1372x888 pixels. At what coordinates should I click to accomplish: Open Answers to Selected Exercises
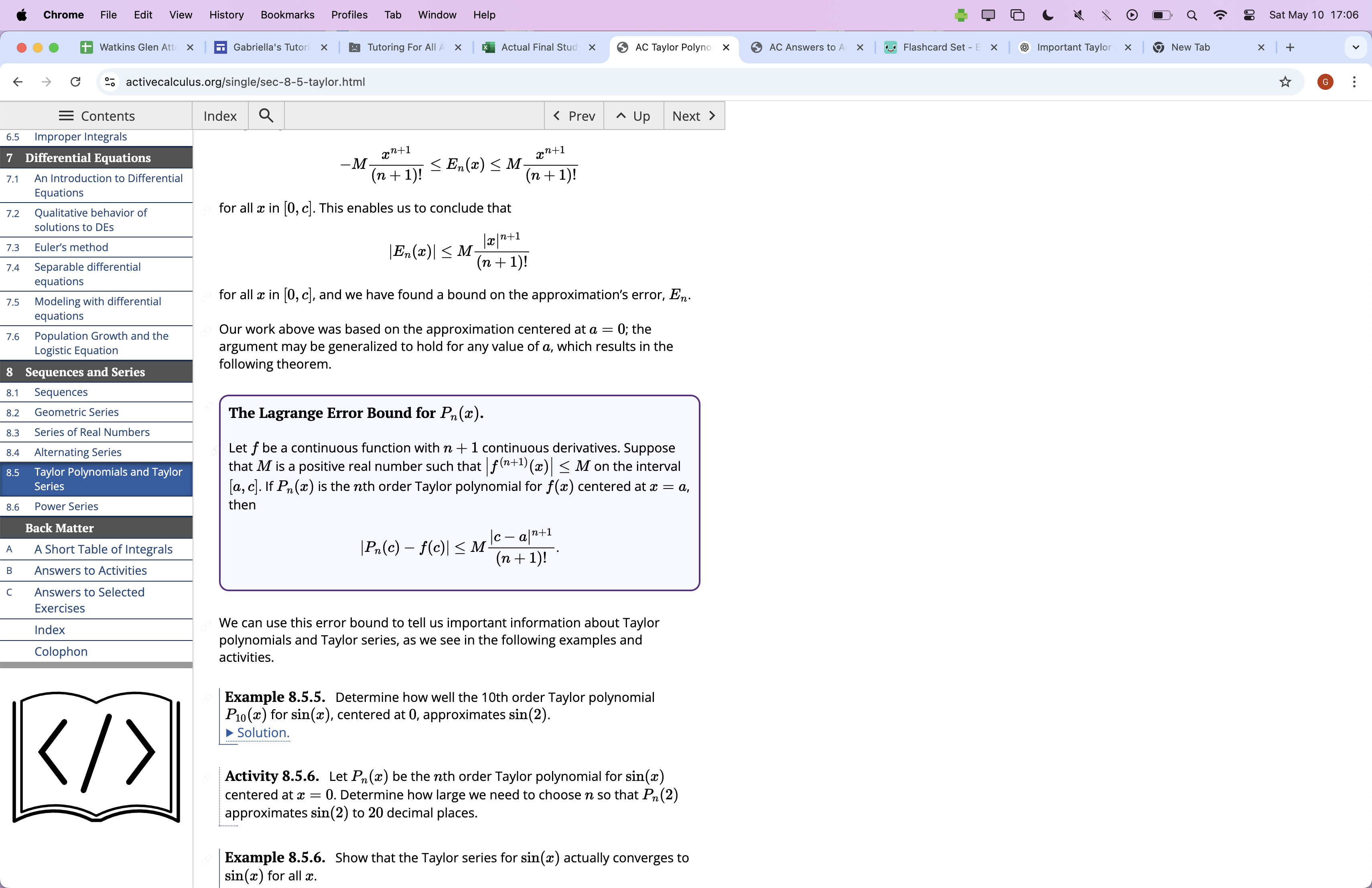tap(89, 600)
